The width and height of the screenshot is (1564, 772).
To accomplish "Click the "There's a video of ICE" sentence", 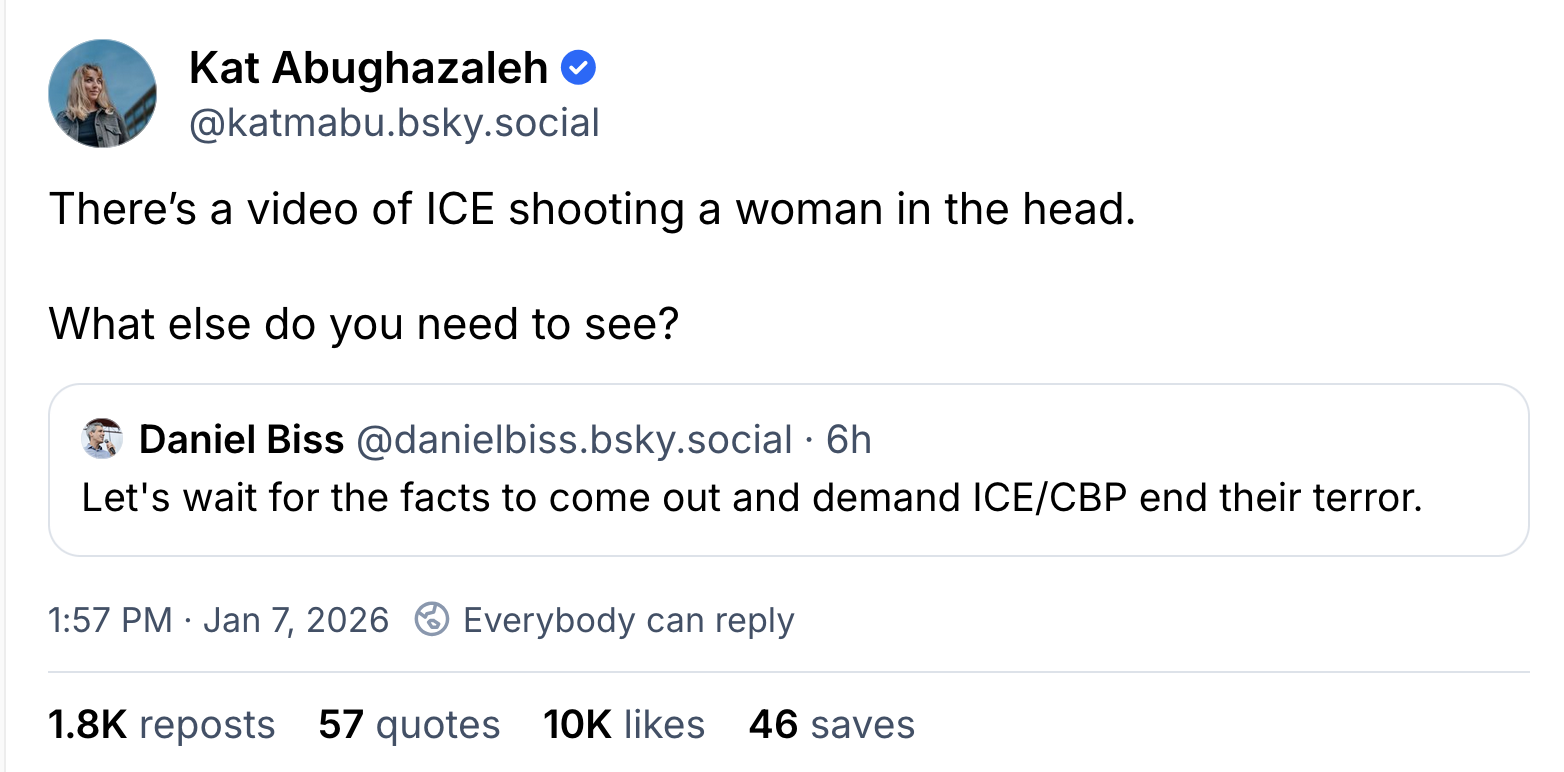I will point(592,210).
